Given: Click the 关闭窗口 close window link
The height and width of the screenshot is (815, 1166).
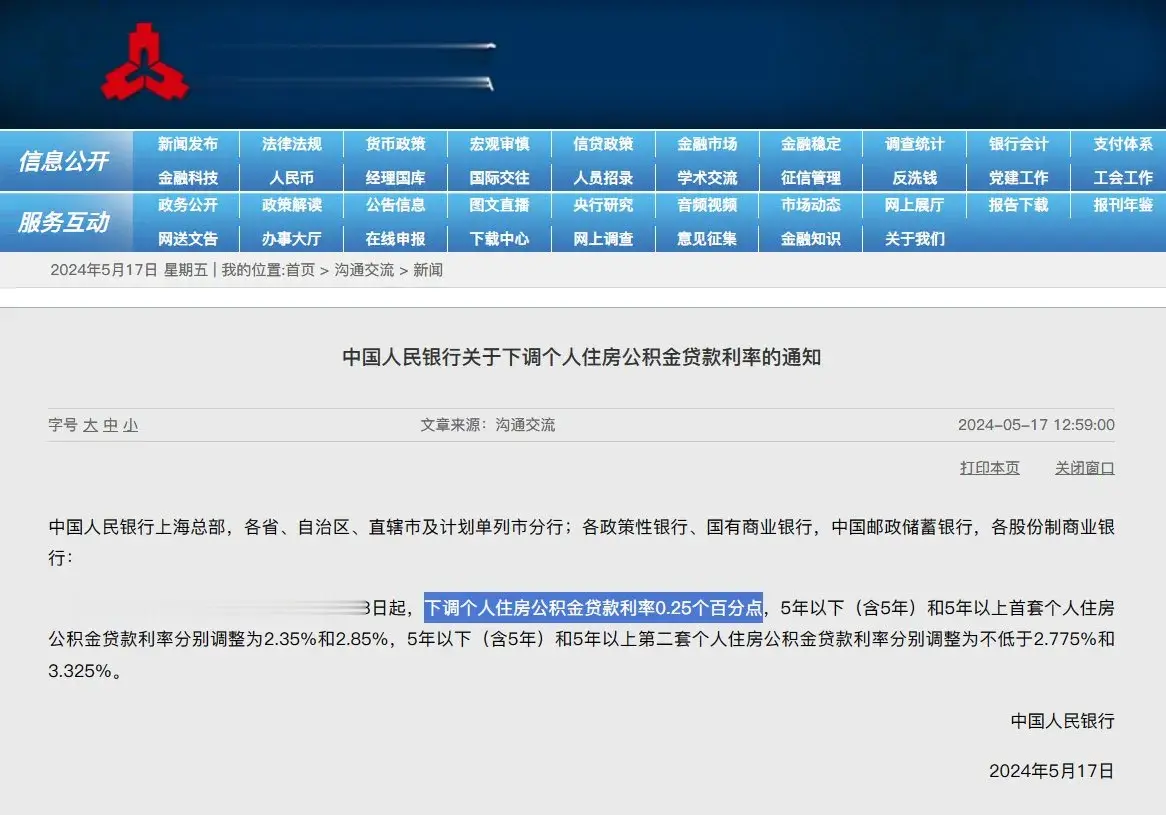Looking at the screenshot, I should (x=1084, y=468).
